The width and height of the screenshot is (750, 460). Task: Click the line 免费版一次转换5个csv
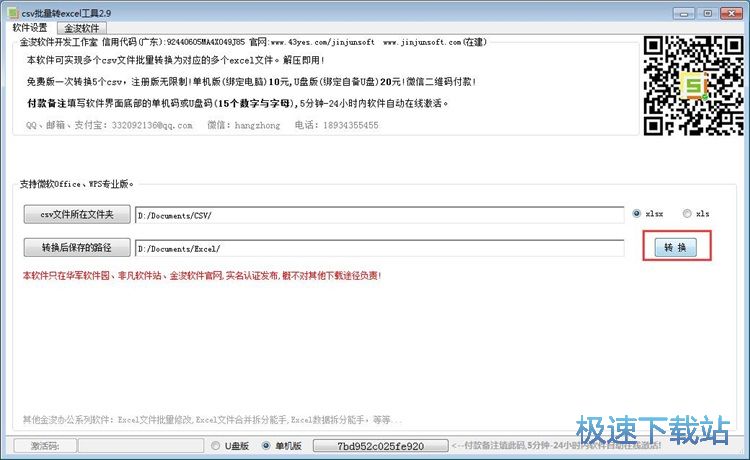[252, 82]
